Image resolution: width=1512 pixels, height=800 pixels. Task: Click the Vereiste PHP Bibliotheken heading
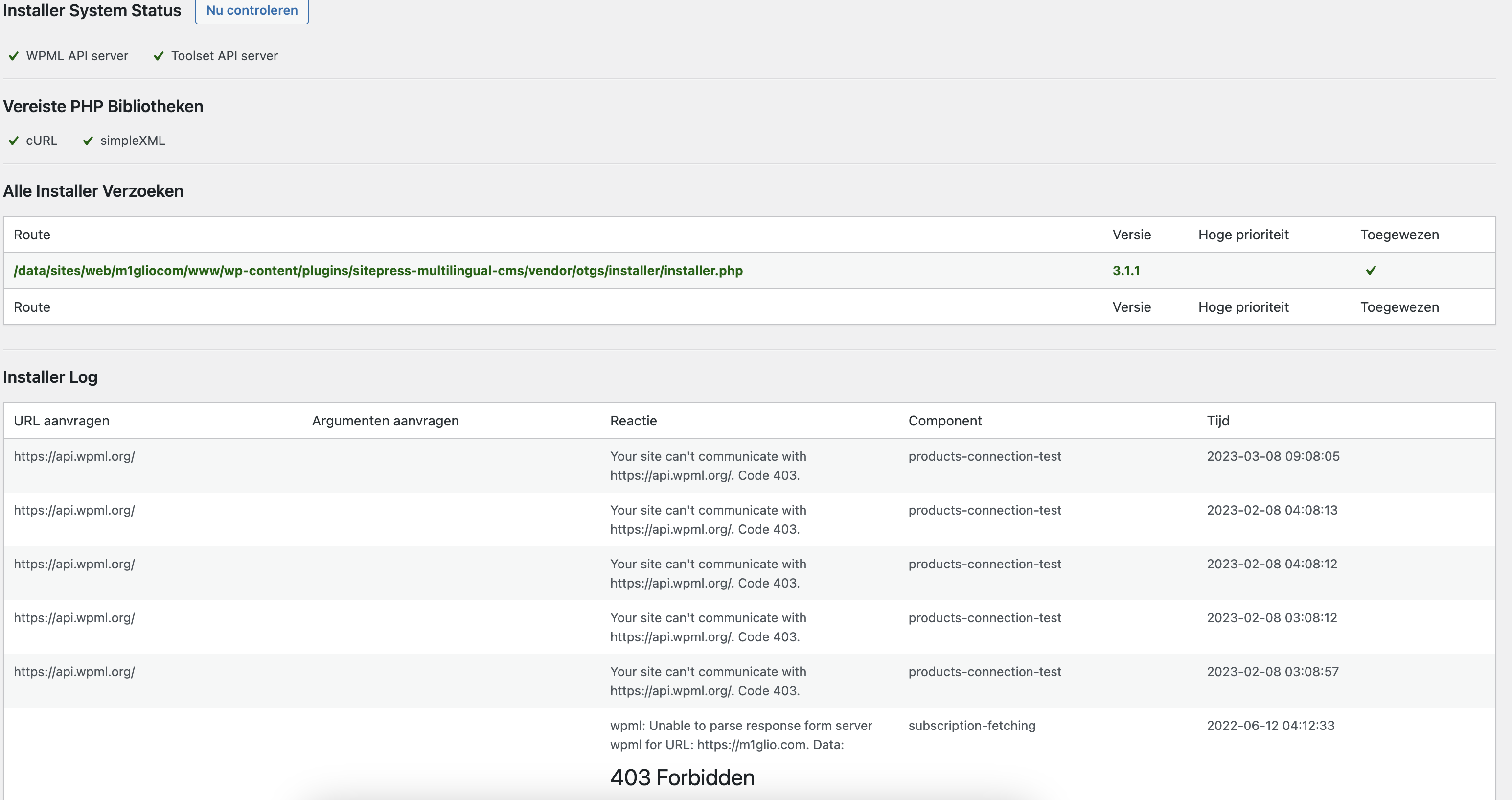pyautogui.click(x=103, y=106)
